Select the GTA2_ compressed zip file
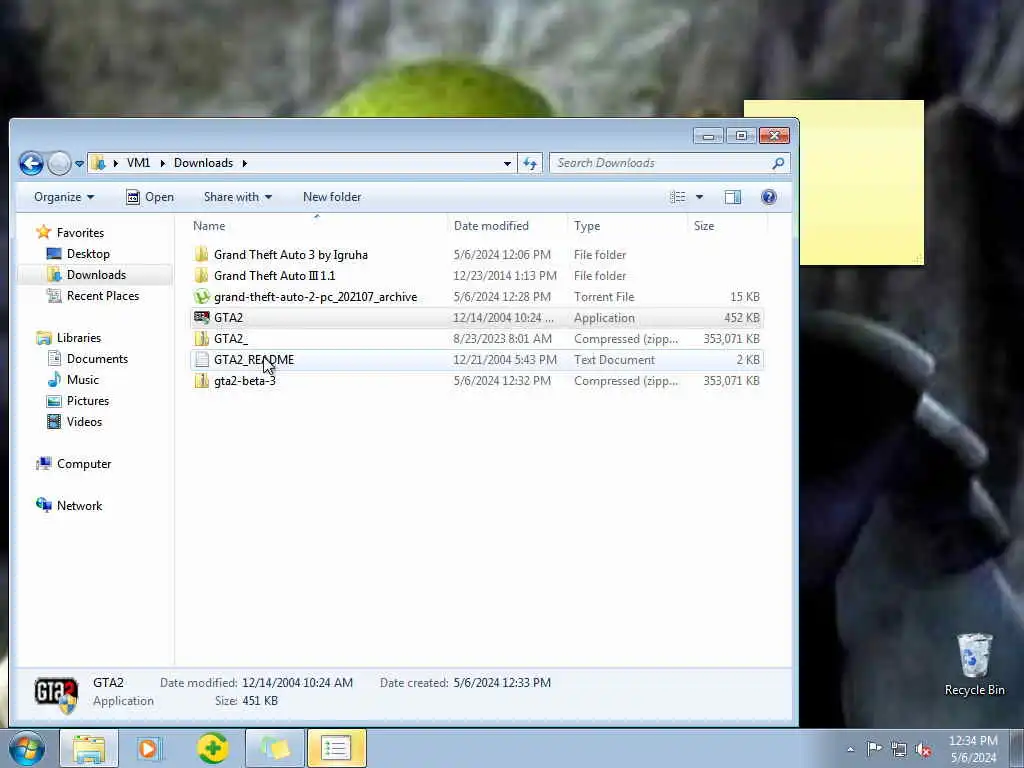The width and height of the screenshot is (1024, 768). pyautogui.click(x=477, y=338)
